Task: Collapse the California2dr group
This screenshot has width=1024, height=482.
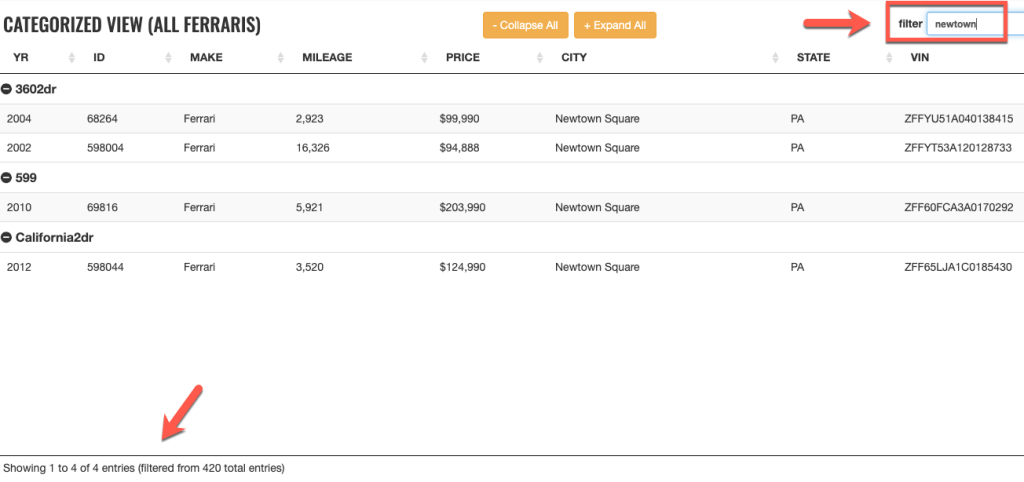Action: pyautogui.click(x=8, y=238)
